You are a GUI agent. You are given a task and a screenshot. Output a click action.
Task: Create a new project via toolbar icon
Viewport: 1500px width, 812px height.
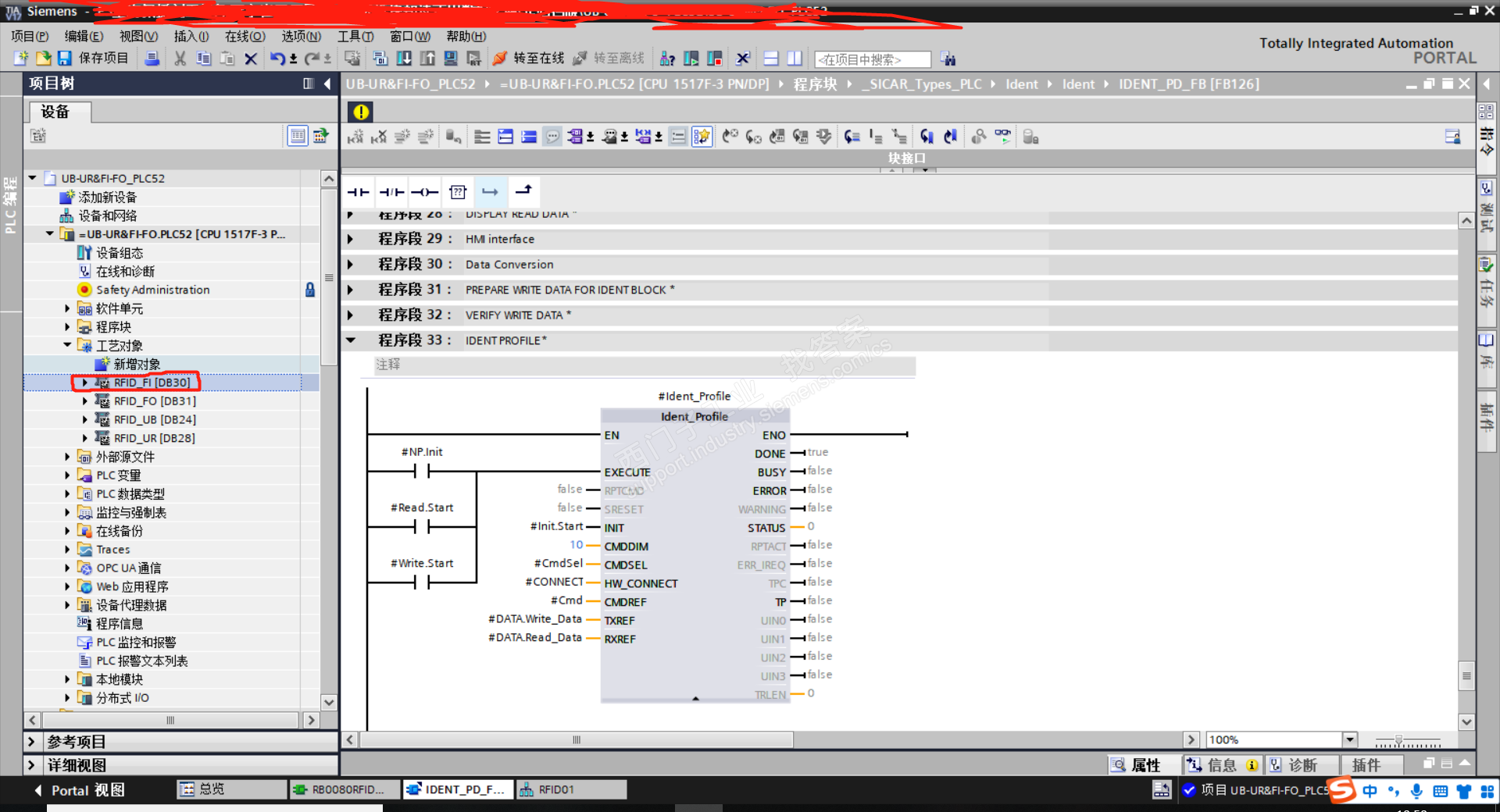click(x=21, y=59)
